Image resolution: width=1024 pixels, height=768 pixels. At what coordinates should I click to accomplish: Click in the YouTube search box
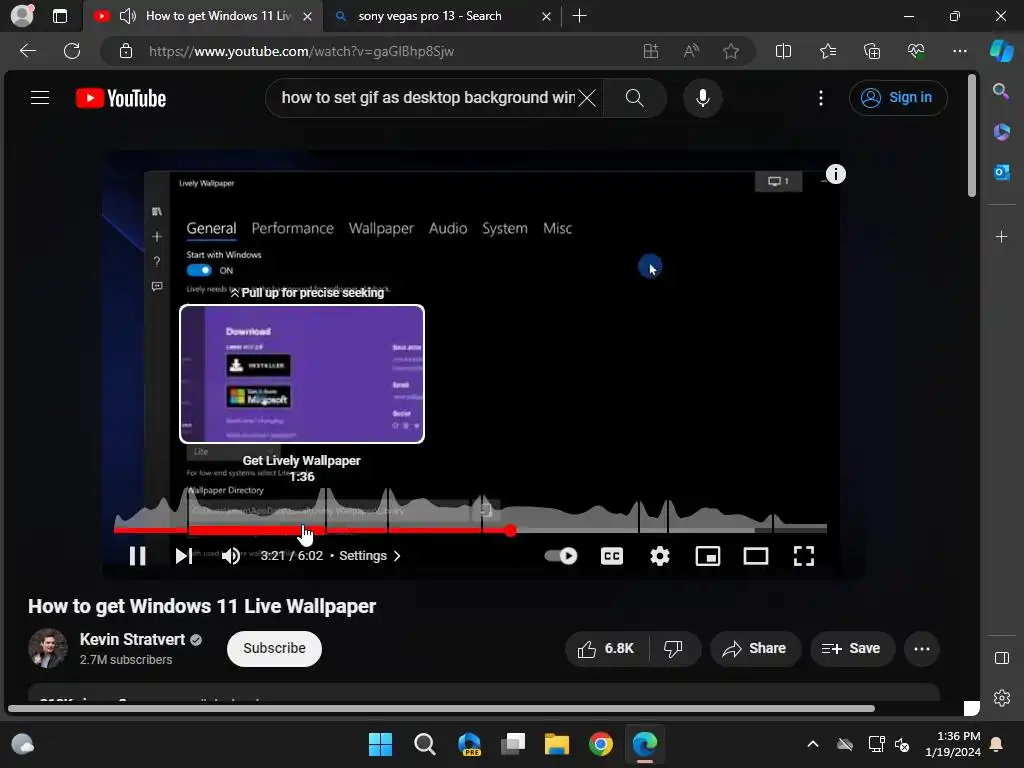coord(428,98)
